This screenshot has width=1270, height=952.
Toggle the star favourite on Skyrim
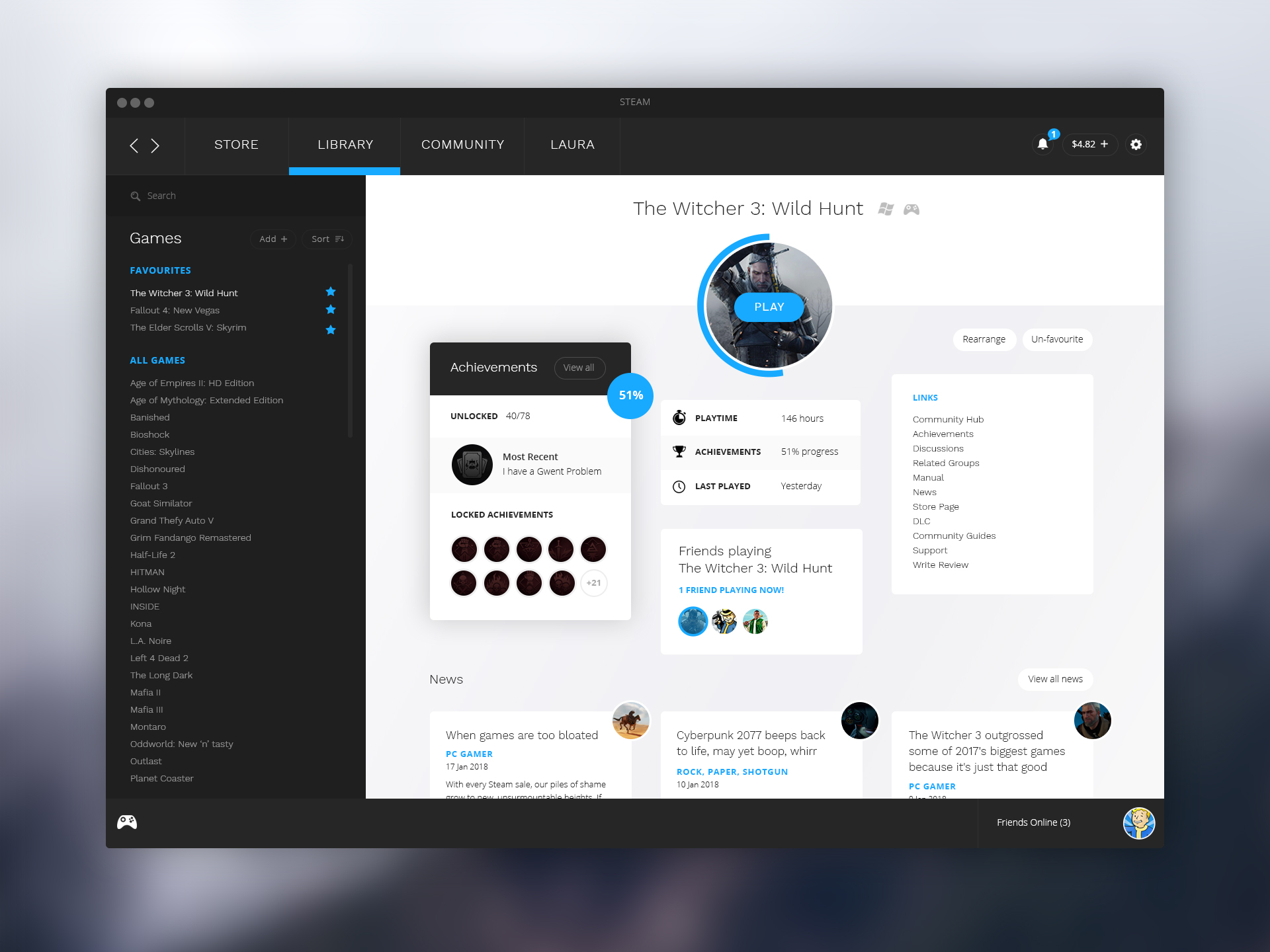[x=330, y=327]
